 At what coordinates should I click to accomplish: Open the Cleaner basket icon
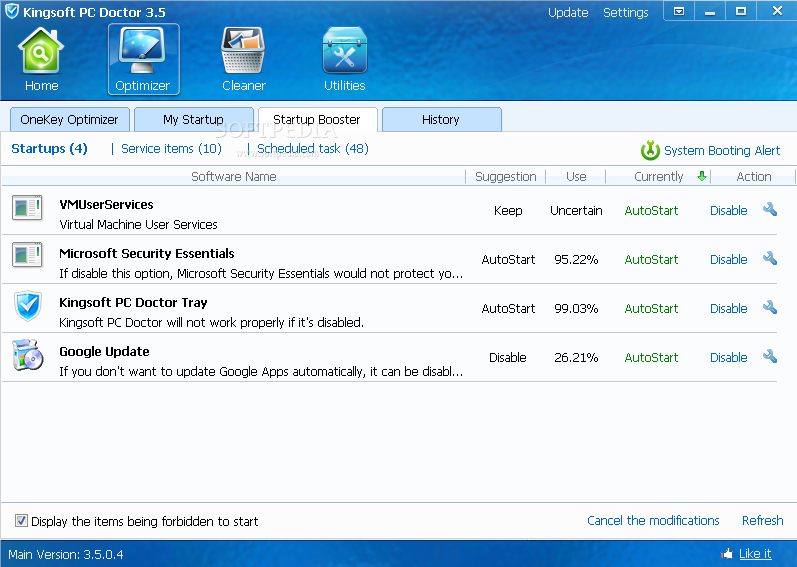click(243, 52)
